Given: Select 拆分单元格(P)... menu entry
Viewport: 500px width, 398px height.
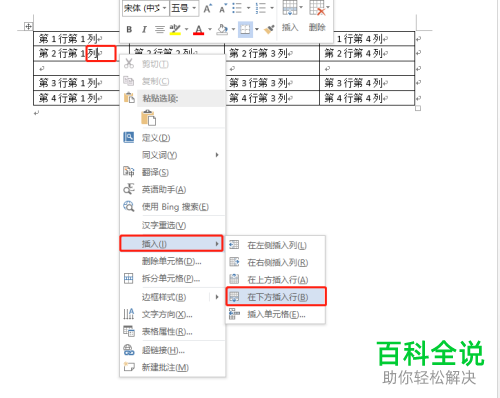Looking at the screenshot, I should point(172,279).
